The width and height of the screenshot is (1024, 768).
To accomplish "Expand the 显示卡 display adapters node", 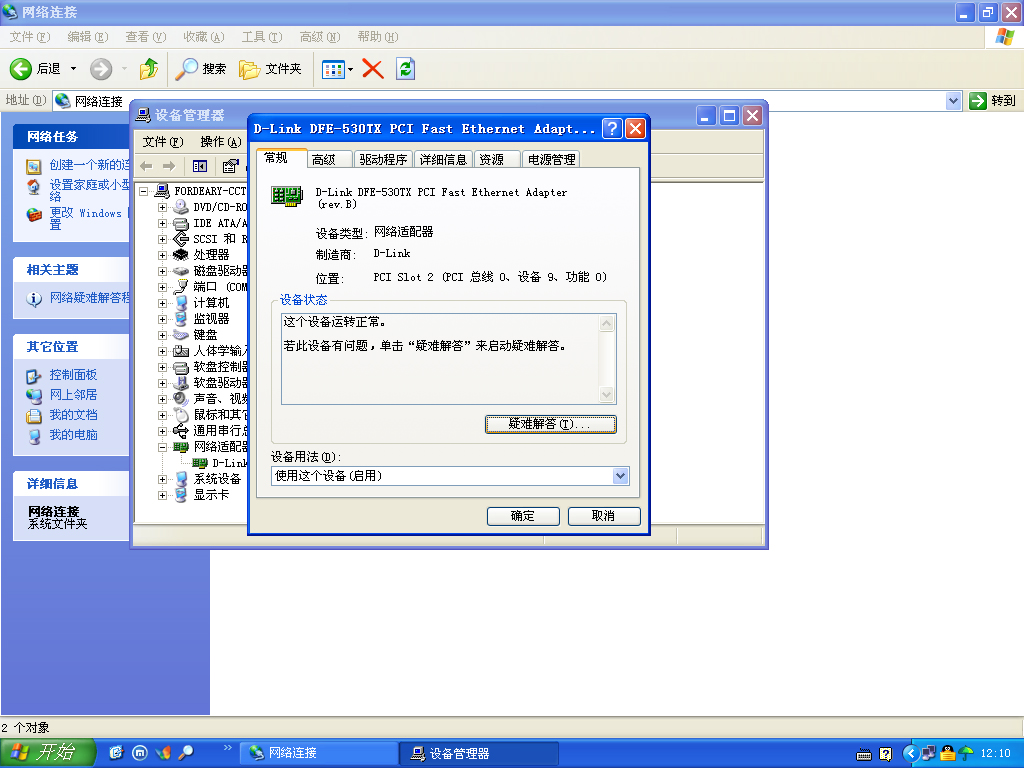I will pos(163,495).
